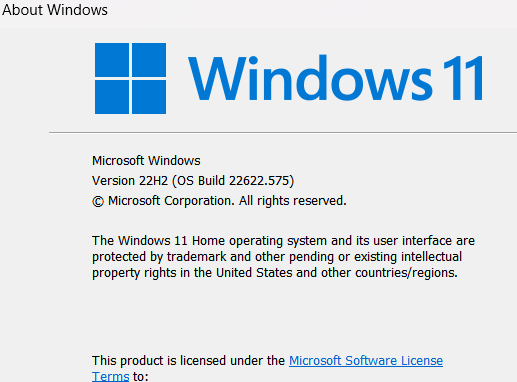Click the 'This product is licensed under' text
The image size is (517, 382).
coord(188,361)
